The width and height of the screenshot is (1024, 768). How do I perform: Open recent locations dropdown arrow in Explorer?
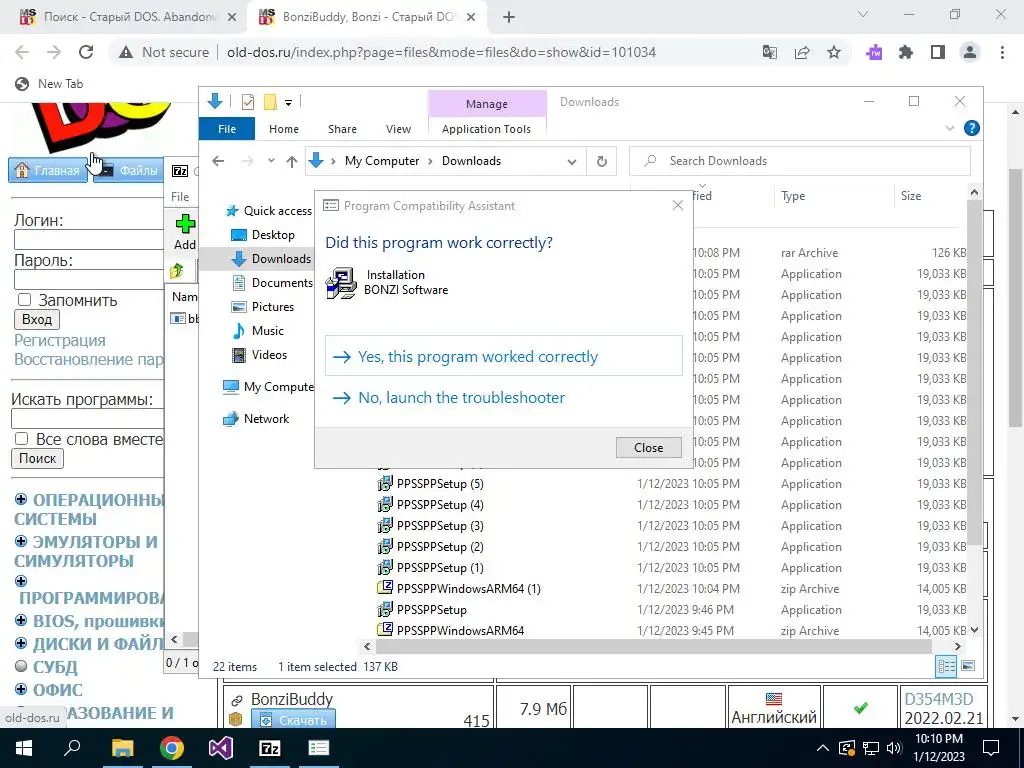(x=271, y=161)
